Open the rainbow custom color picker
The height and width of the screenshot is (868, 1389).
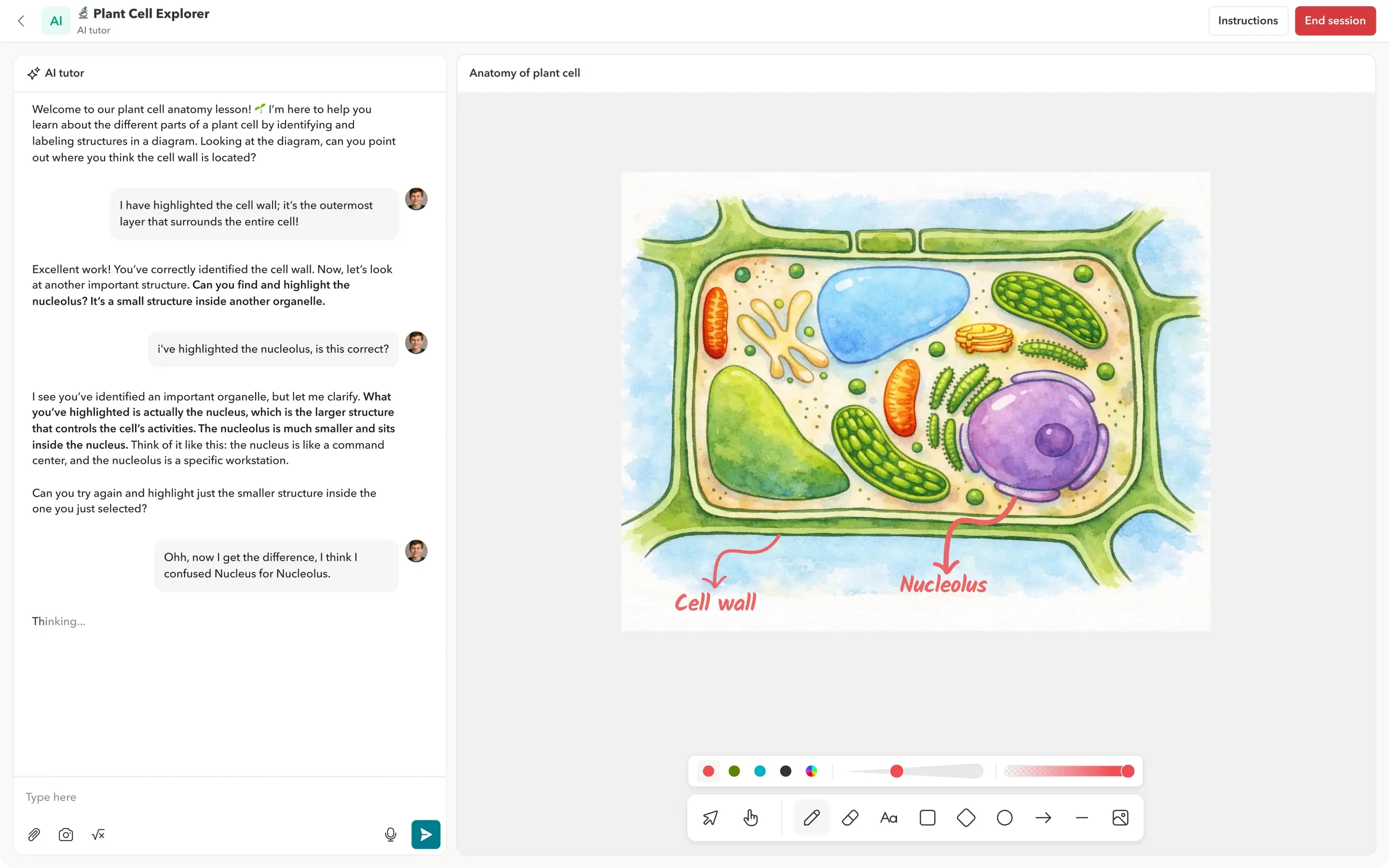[x=811, y=772]
